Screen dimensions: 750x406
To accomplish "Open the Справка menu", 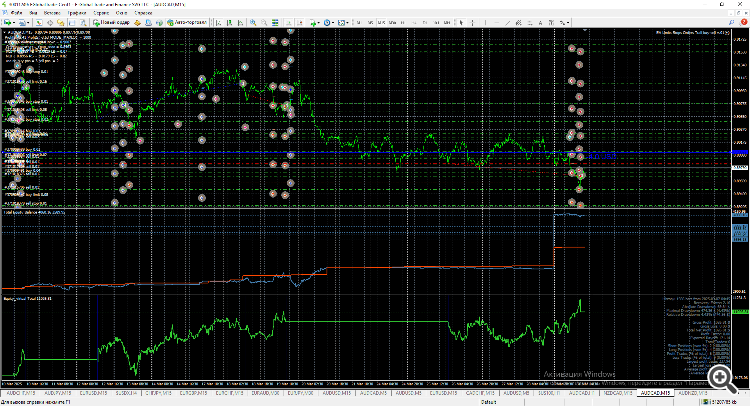I will [143, 13].
